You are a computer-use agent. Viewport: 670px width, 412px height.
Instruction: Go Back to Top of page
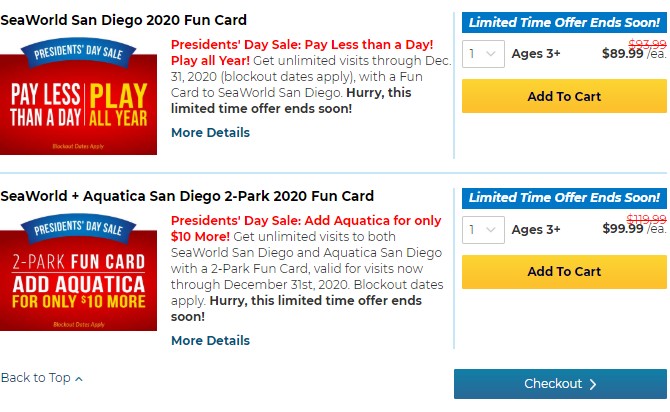pyautogui.click(x=41, y=378)
